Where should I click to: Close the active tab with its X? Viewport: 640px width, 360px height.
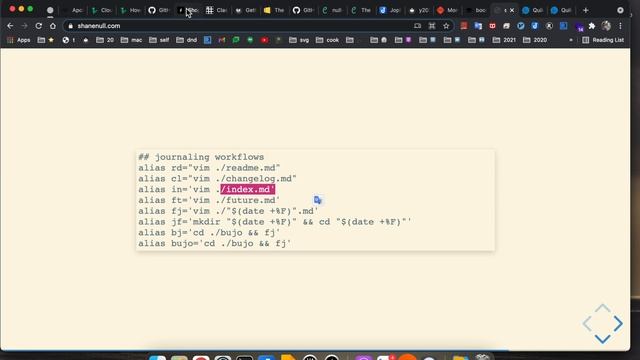point(512,10)
